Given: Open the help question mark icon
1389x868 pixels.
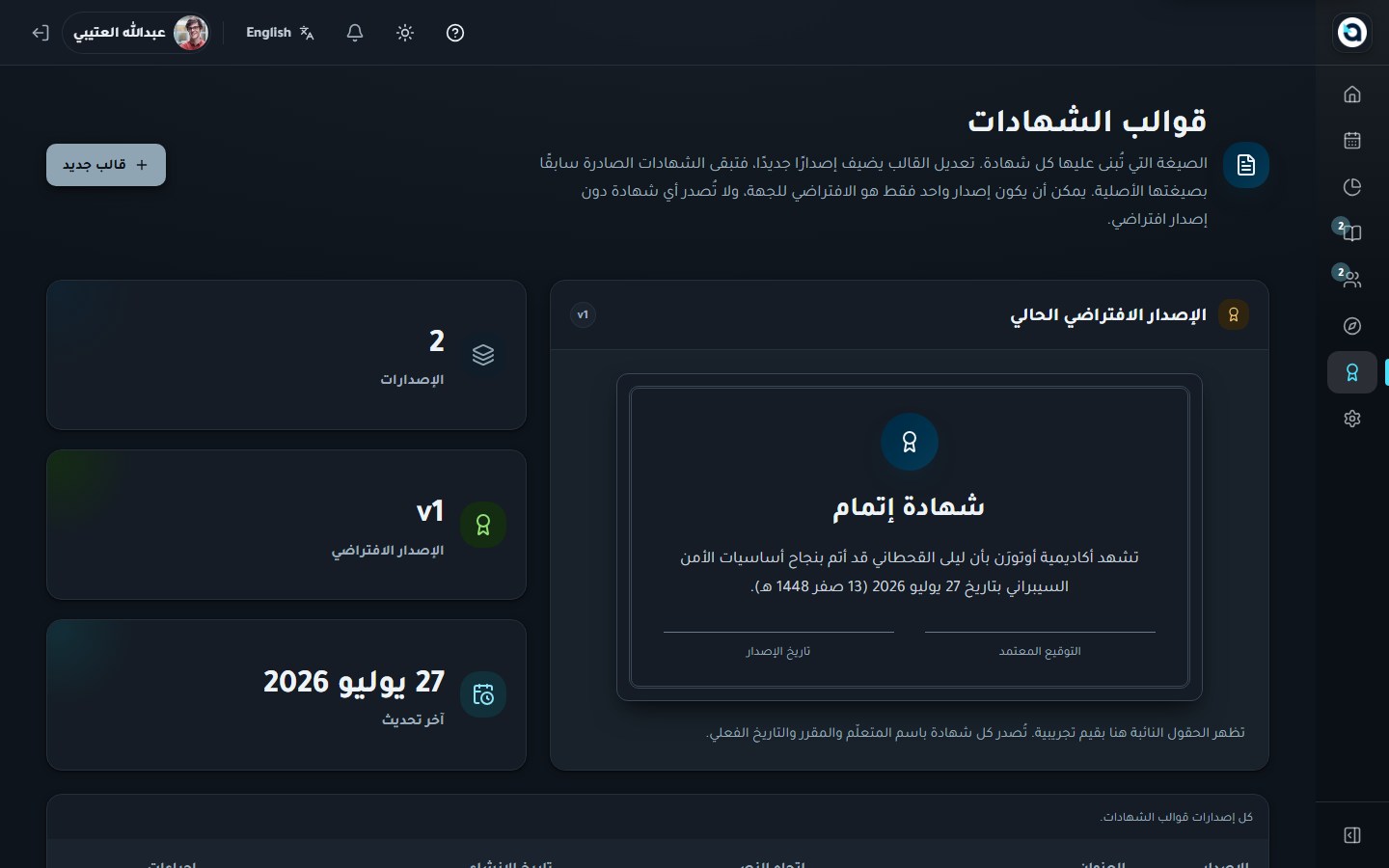Looking at the screenshot, I should (x=455, y=33).
